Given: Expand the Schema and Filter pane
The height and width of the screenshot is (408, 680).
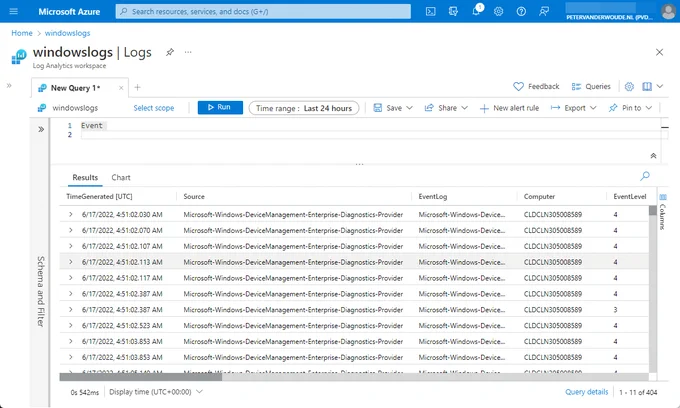Looking at the screenshot, I should (41, 129).
